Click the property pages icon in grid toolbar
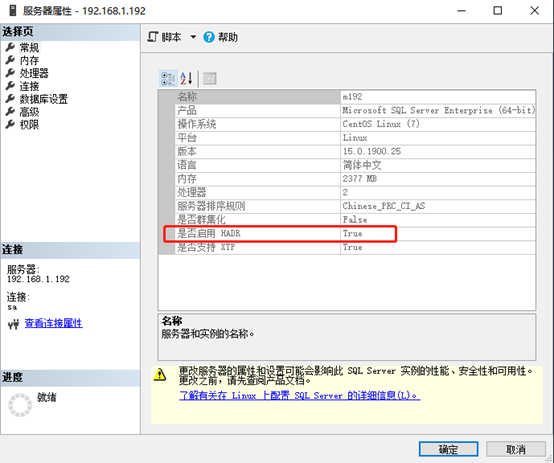The width and height of the screenshot is (554, 463). pos(210,78)
